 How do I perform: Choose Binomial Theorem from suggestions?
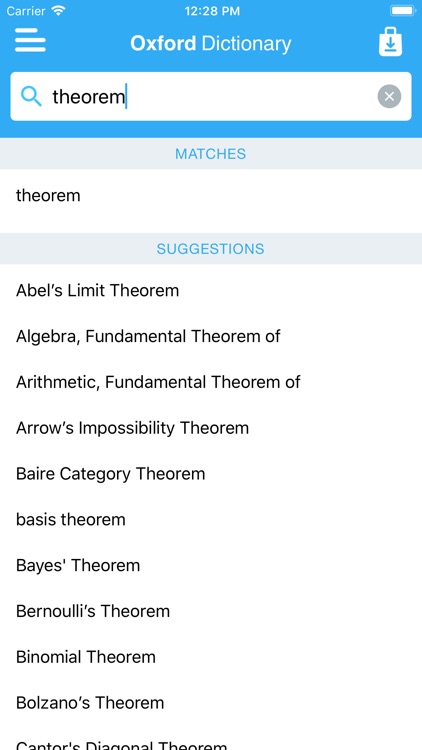[x=211, y=657]
